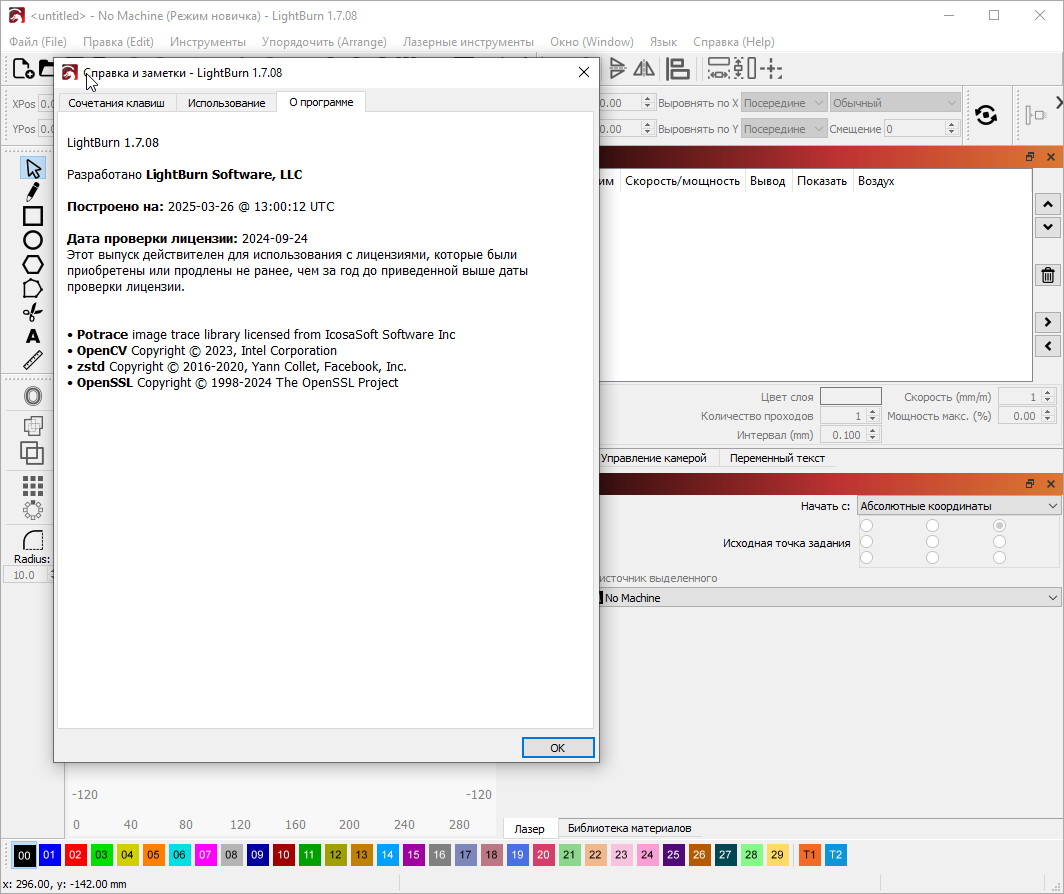The height and width of the screenshot is (894, 1064).
Task: Select the Rectangle drawing tool
Action: click(x=33, y=216)
